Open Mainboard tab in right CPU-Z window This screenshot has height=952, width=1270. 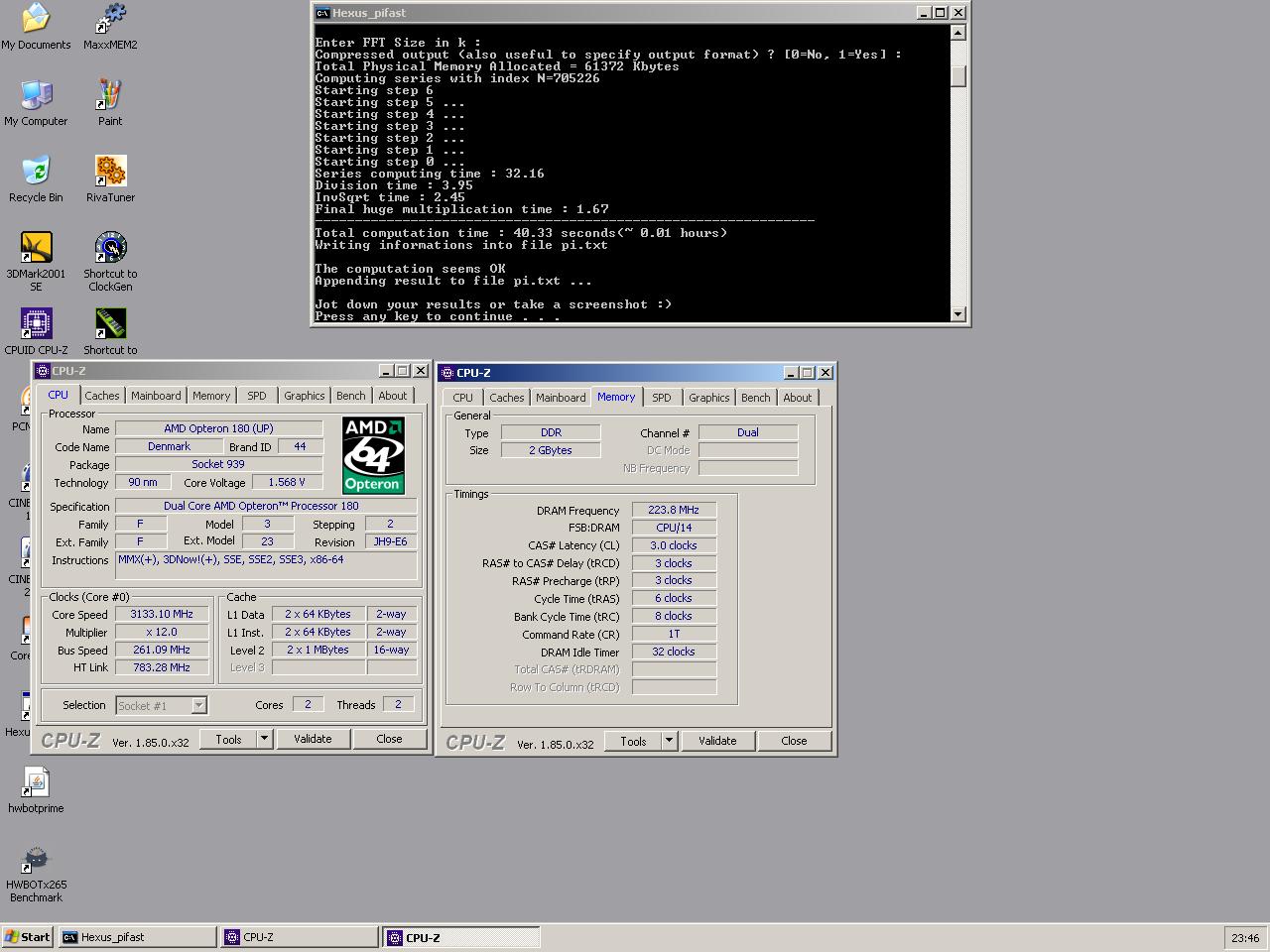561,398
